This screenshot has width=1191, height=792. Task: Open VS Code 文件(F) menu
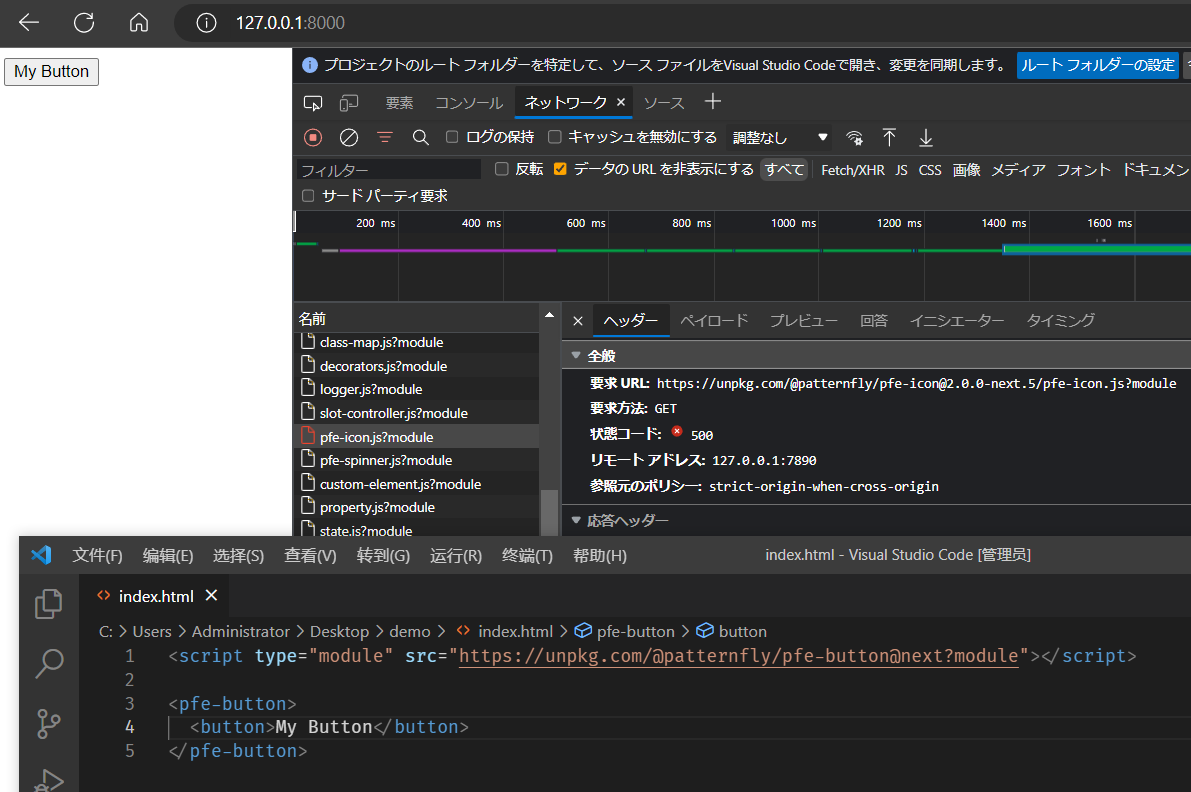point(97,556)
